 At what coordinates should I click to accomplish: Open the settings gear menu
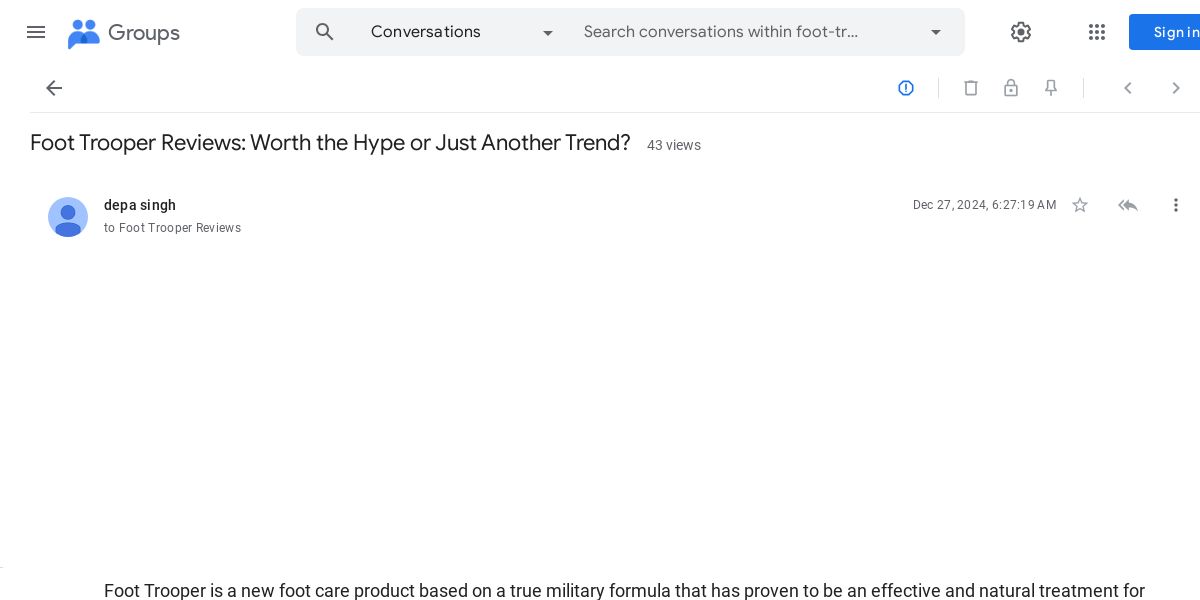[1021, 32]
